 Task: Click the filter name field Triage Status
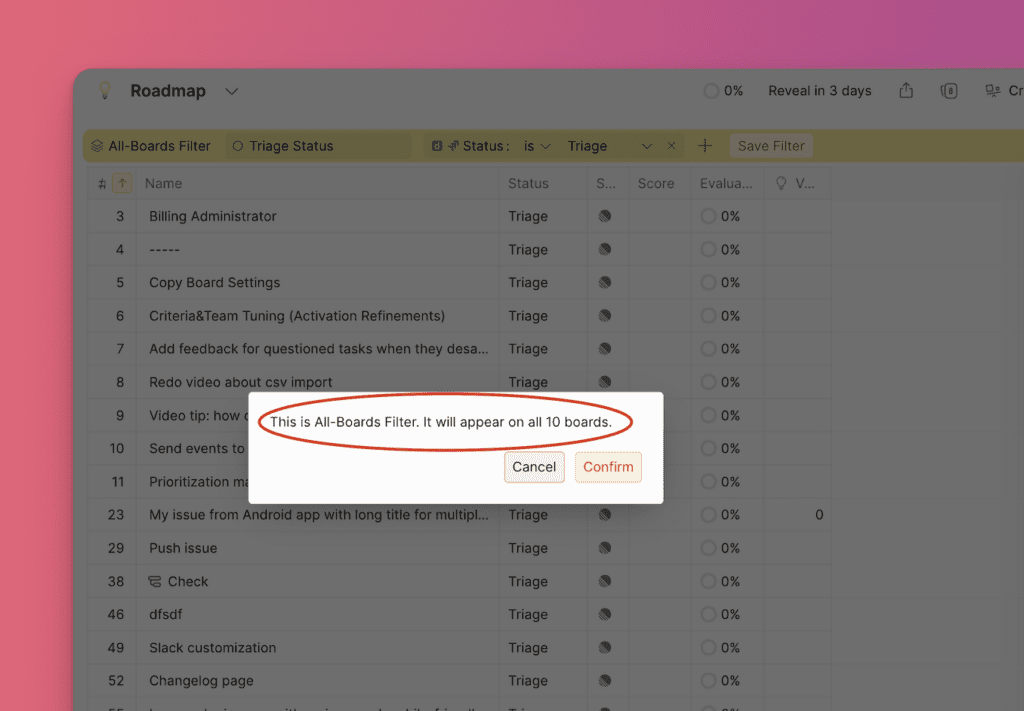pos(318,146)
